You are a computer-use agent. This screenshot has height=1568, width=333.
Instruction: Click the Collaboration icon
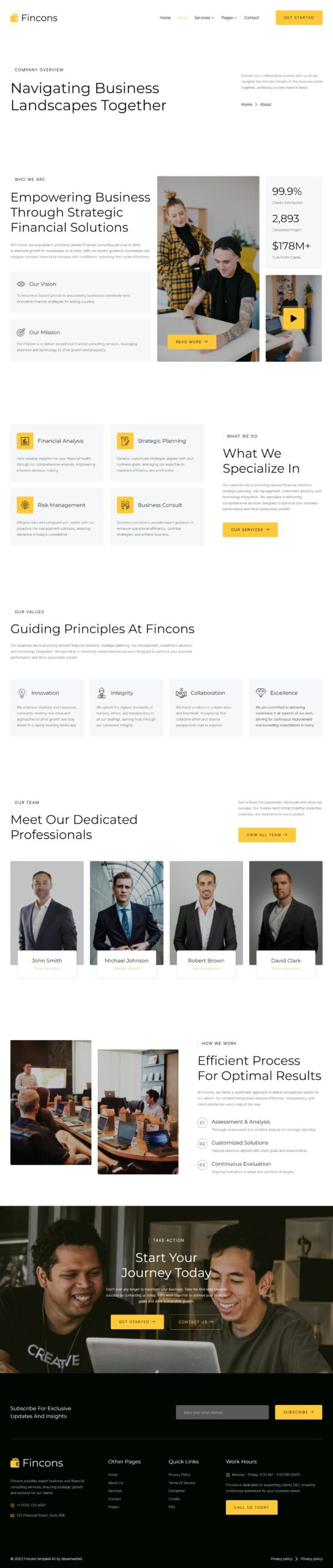tap(181, 693)
